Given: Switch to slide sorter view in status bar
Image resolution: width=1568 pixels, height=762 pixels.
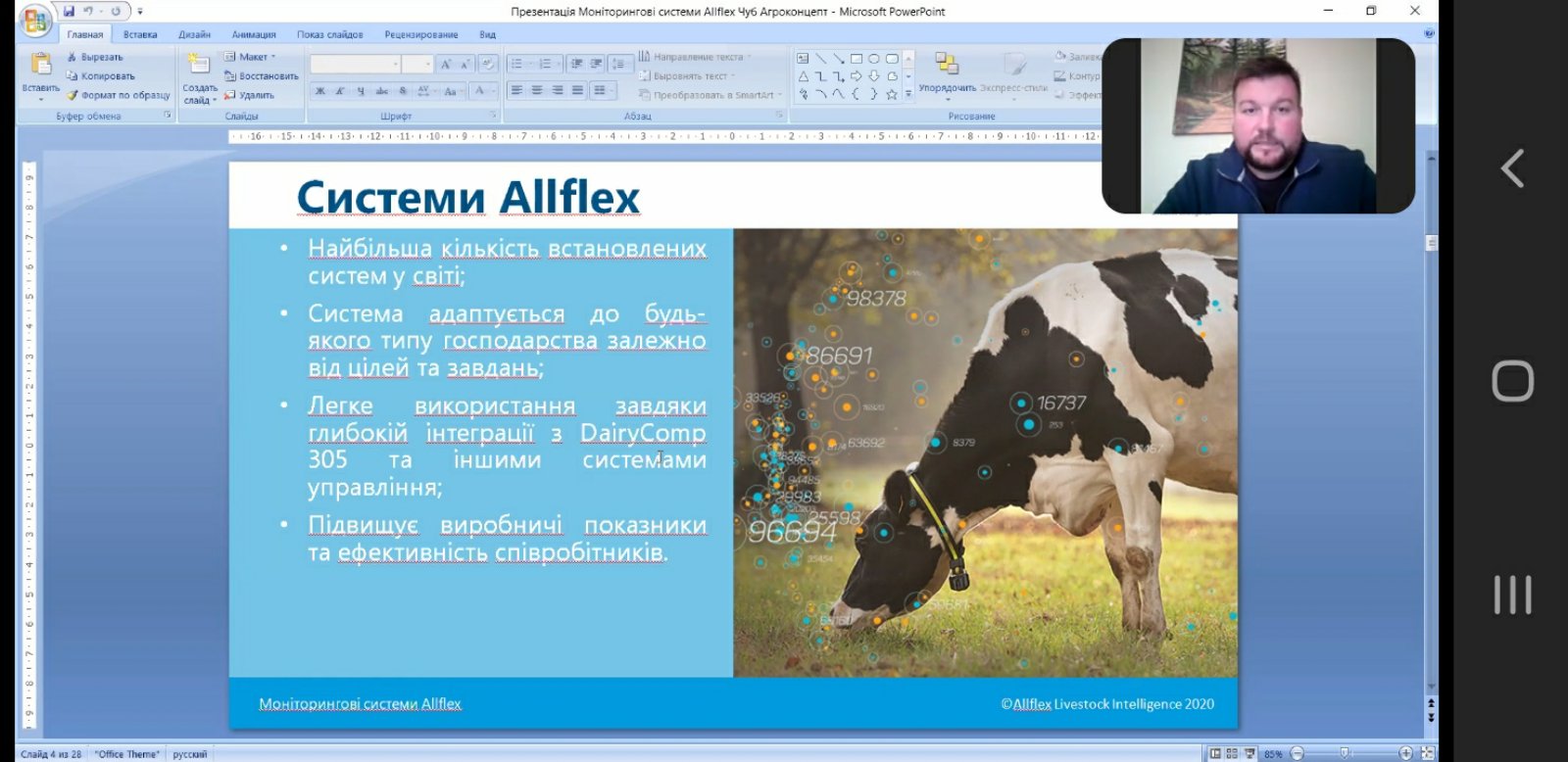Looking at the screenshot, I should tap(1232, 753).
